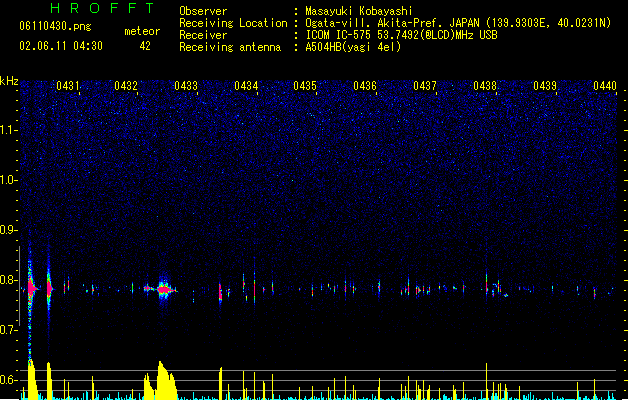629x400 pixels.
Task: Click the HROFFT title text
Action: [x=102, y=8]
